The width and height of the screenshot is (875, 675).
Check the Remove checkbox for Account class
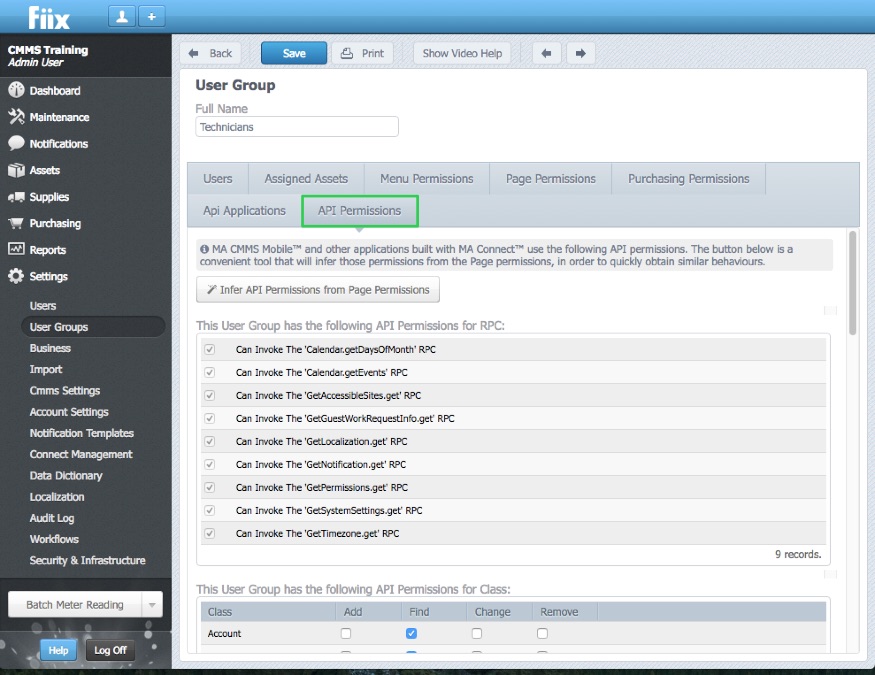pos(542,633)
